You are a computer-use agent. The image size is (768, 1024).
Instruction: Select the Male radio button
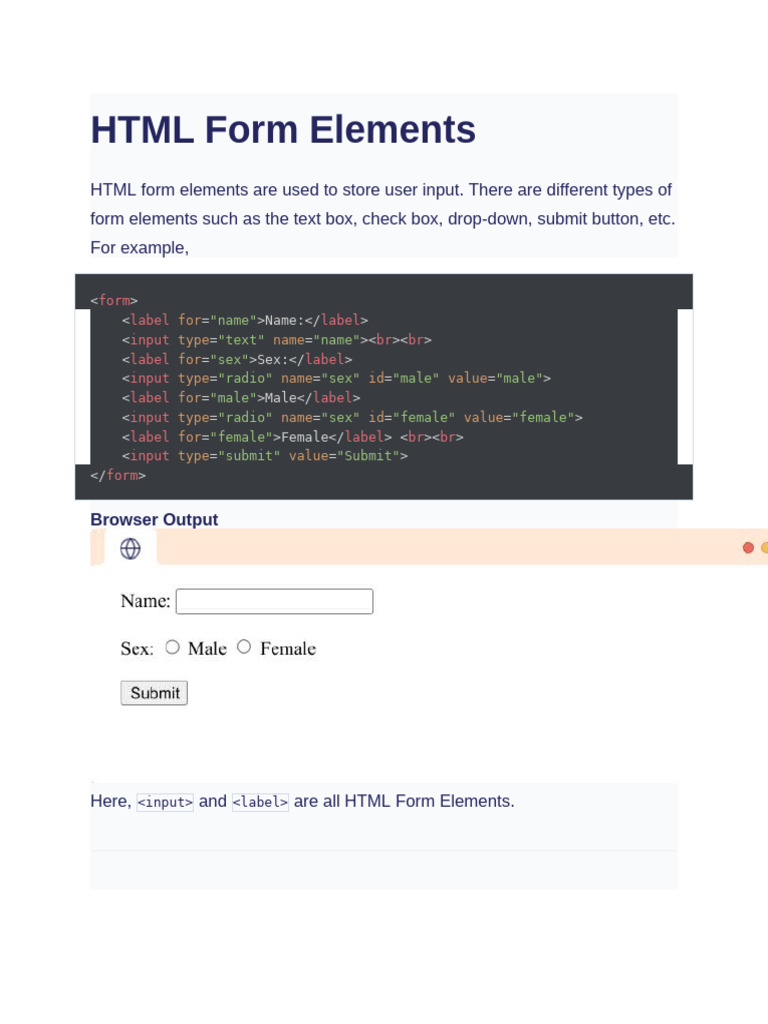tap(172, 647)
